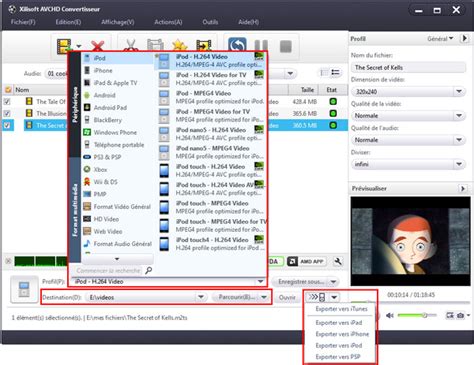Expand more categories arrow below list
The width and height of the screenshot is (474, 365).
(x=117, y=259)
